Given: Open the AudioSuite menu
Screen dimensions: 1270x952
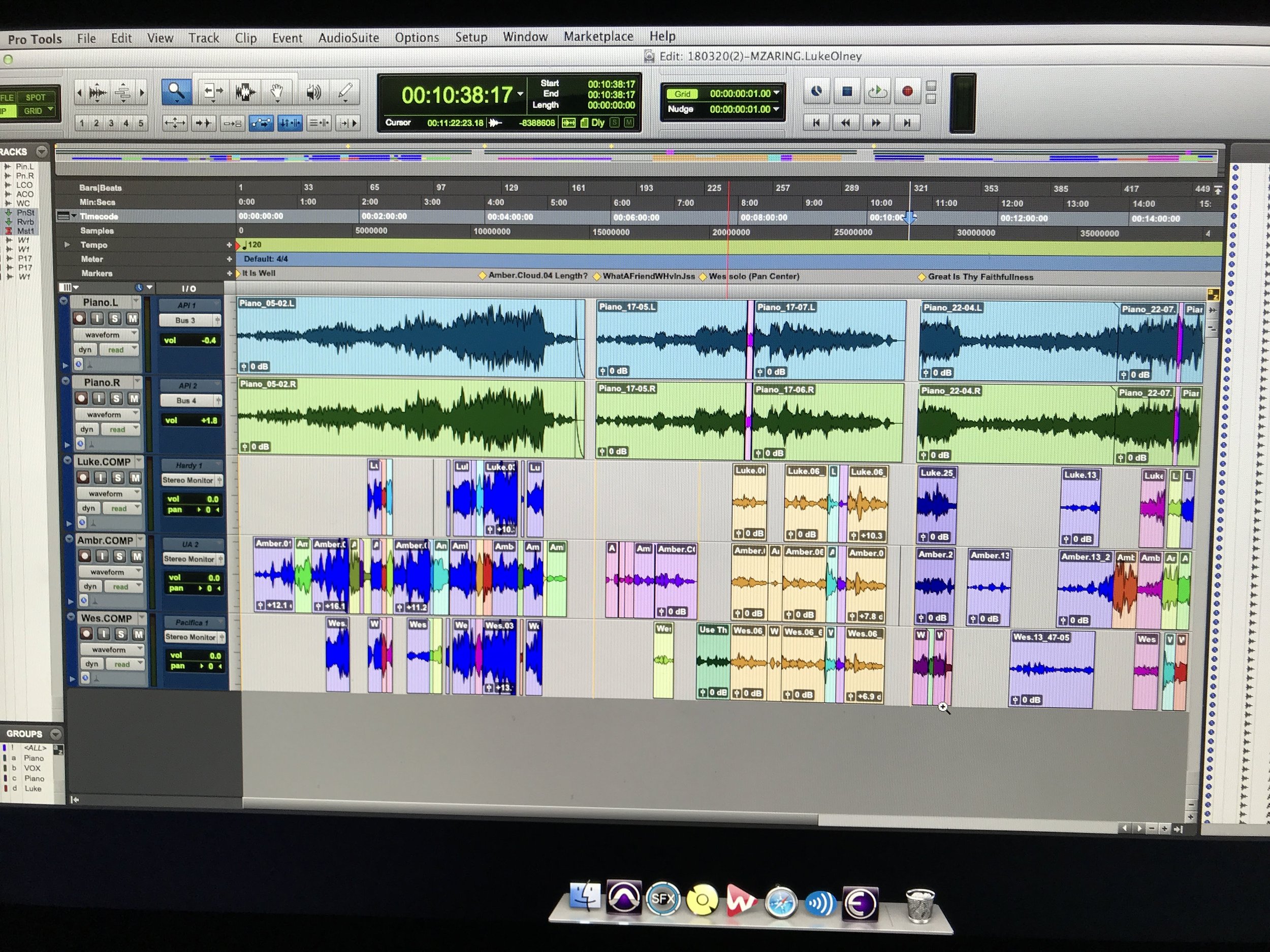Looking at the screenshot, I should click(348, 38).
